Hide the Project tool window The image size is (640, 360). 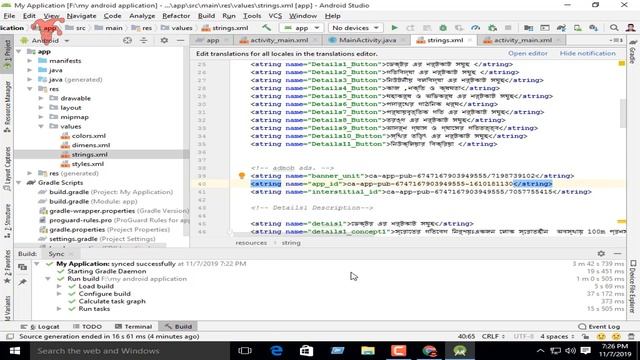click(180, 40)
